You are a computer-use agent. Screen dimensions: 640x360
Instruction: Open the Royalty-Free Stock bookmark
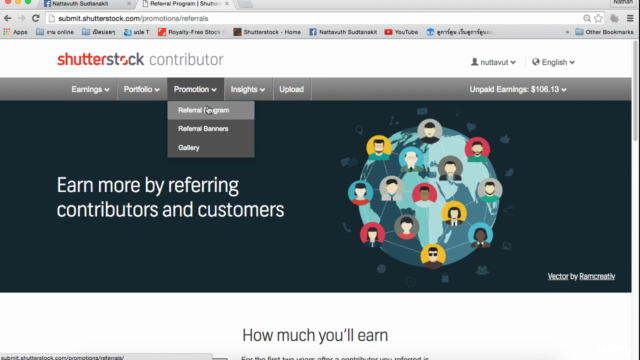click(191, 32)
